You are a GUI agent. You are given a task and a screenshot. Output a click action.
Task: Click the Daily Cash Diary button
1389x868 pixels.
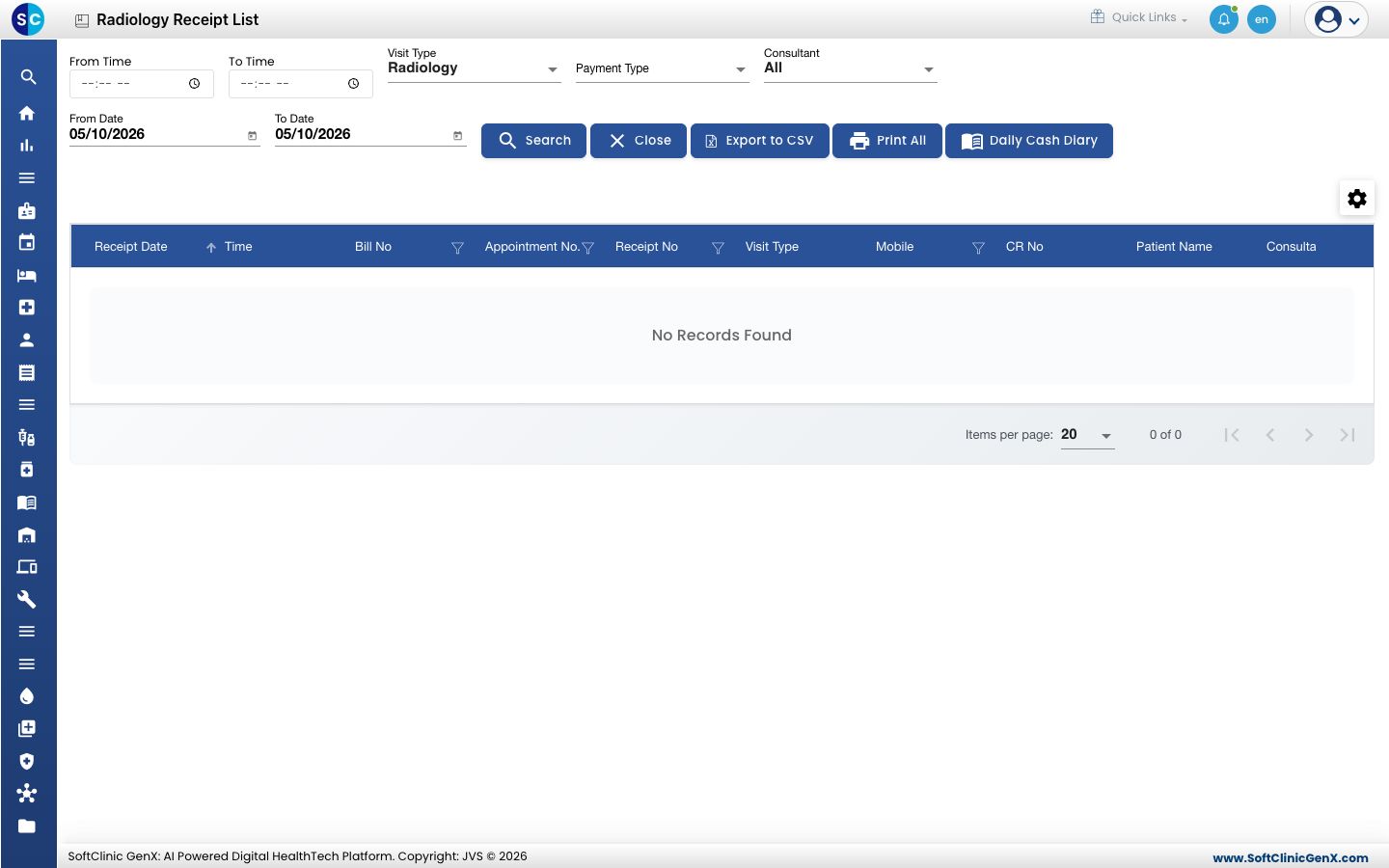[x=1029, y=141]
